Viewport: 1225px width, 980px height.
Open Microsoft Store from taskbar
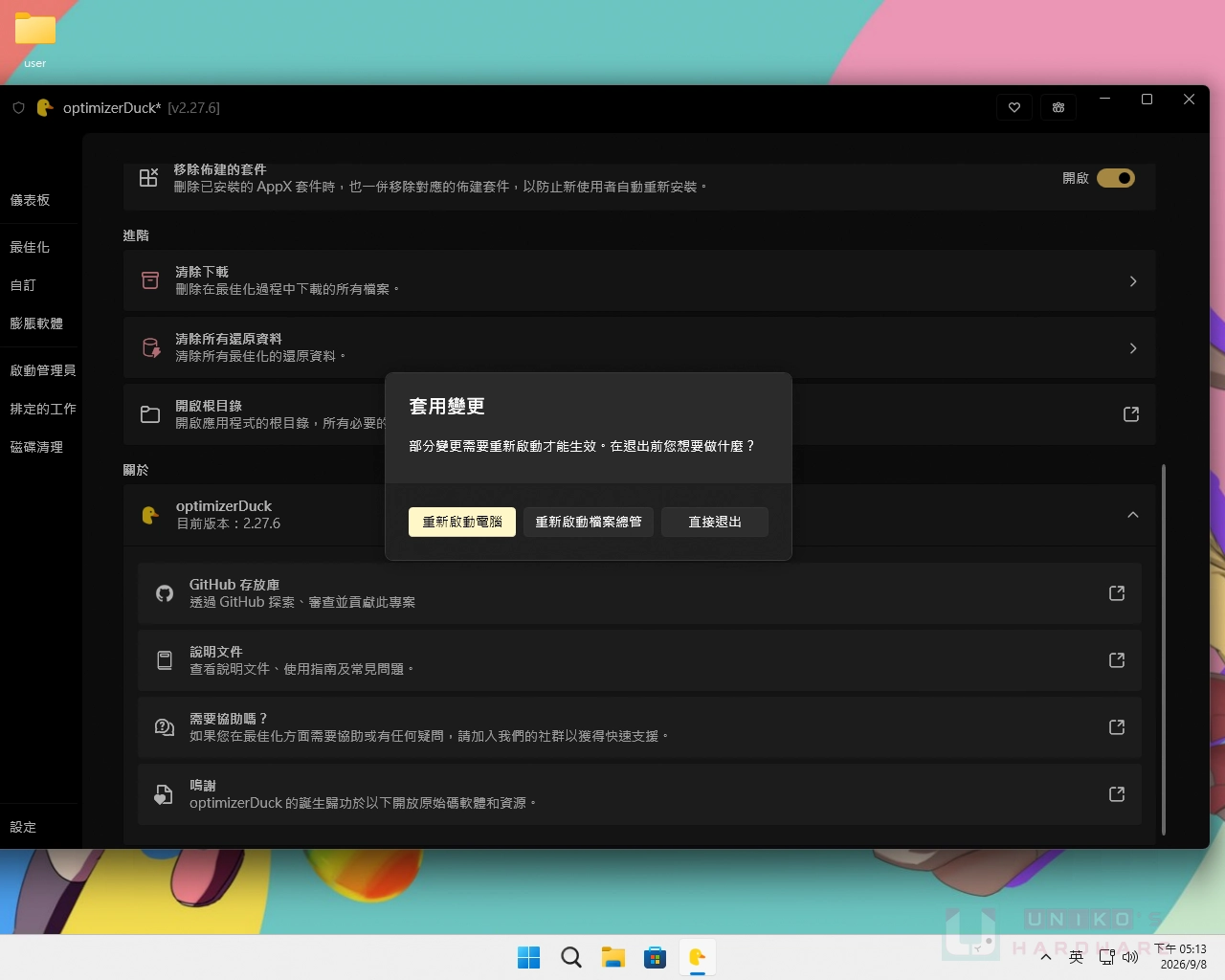[x=655, y=957]
